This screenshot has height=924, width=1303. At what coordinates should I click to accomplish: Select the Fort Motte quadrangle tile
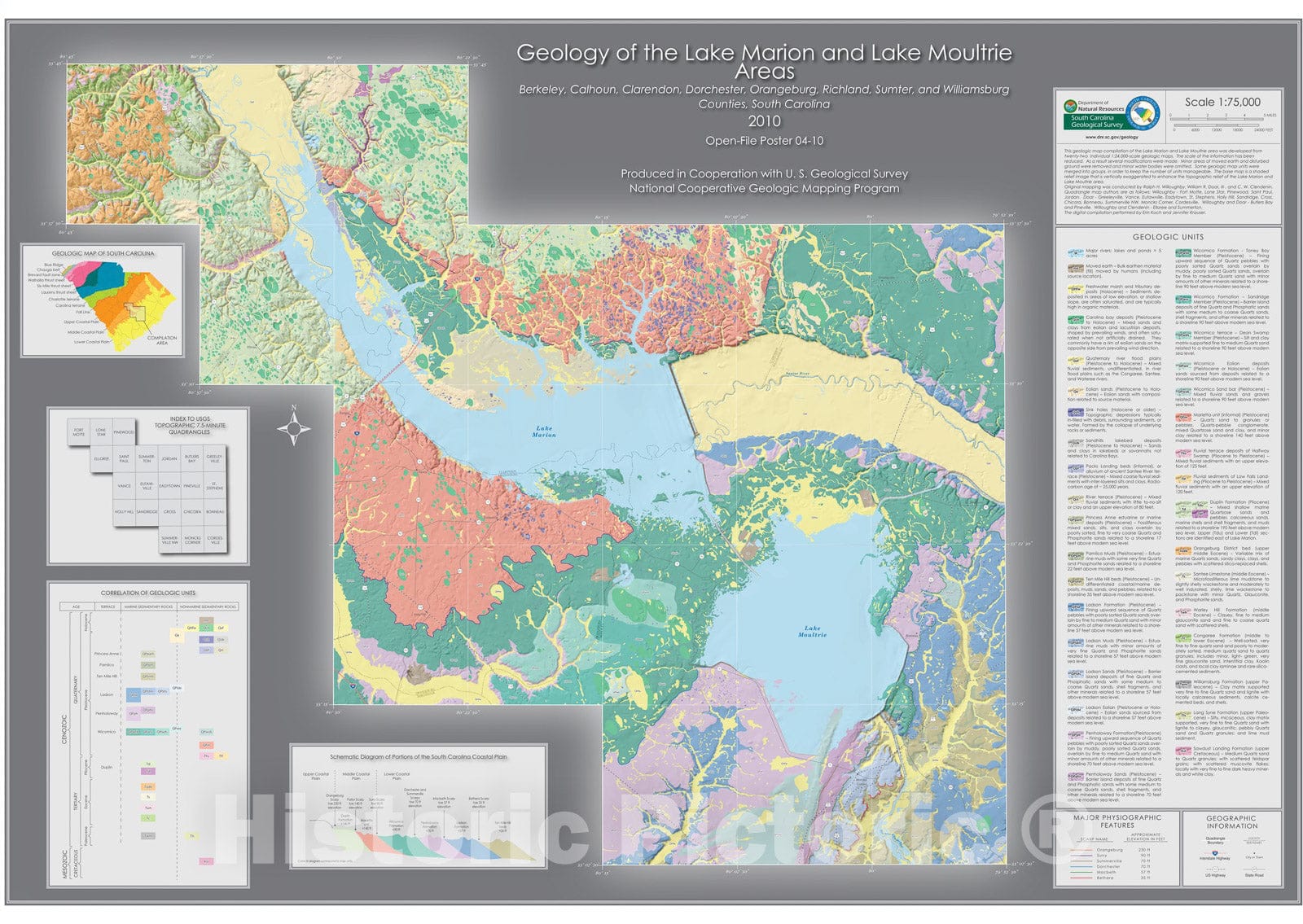pyautogui.click(x=79, y=432)
